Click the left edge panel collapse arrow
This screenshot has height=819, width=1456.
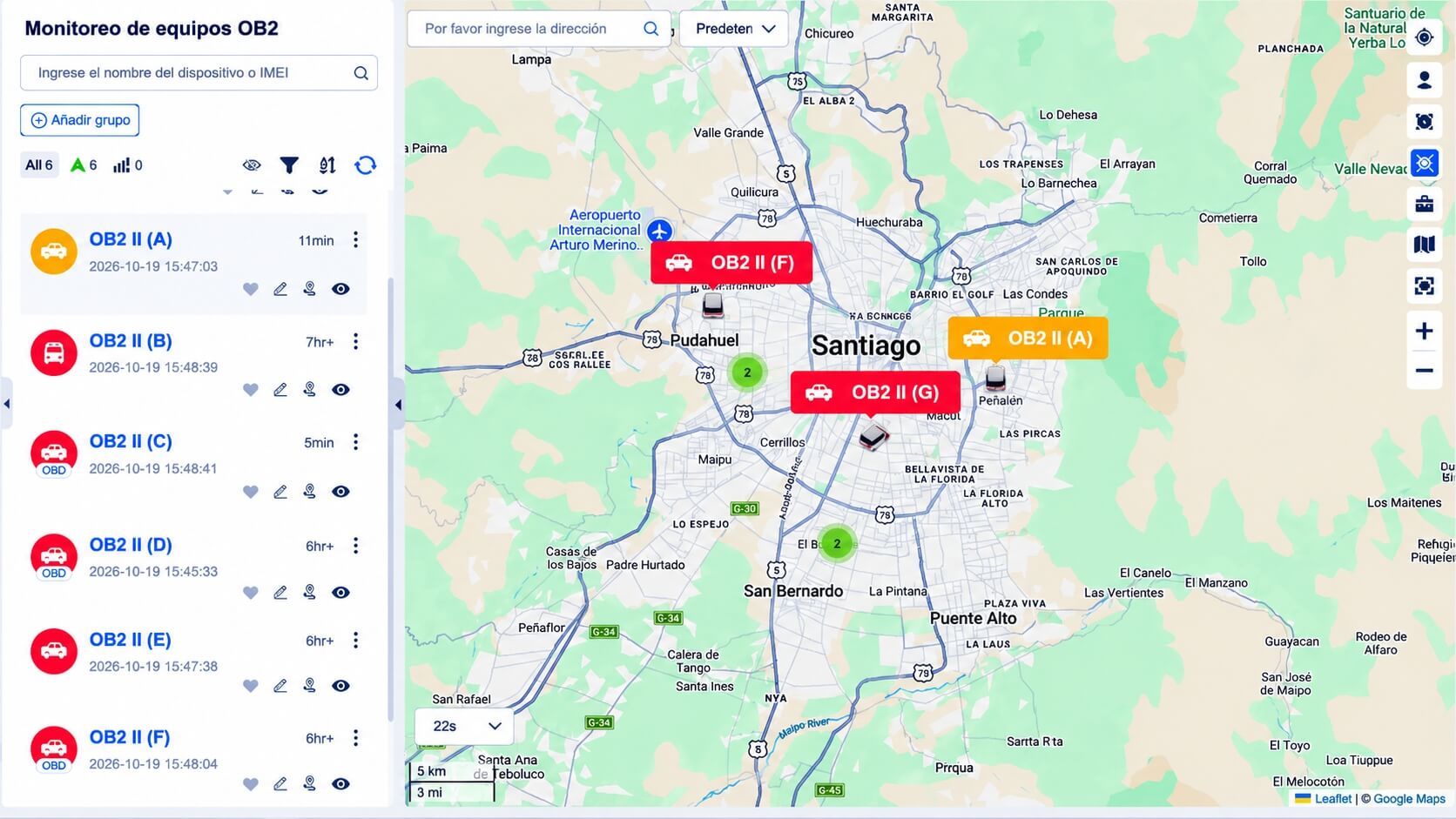[x=6, y=404]
